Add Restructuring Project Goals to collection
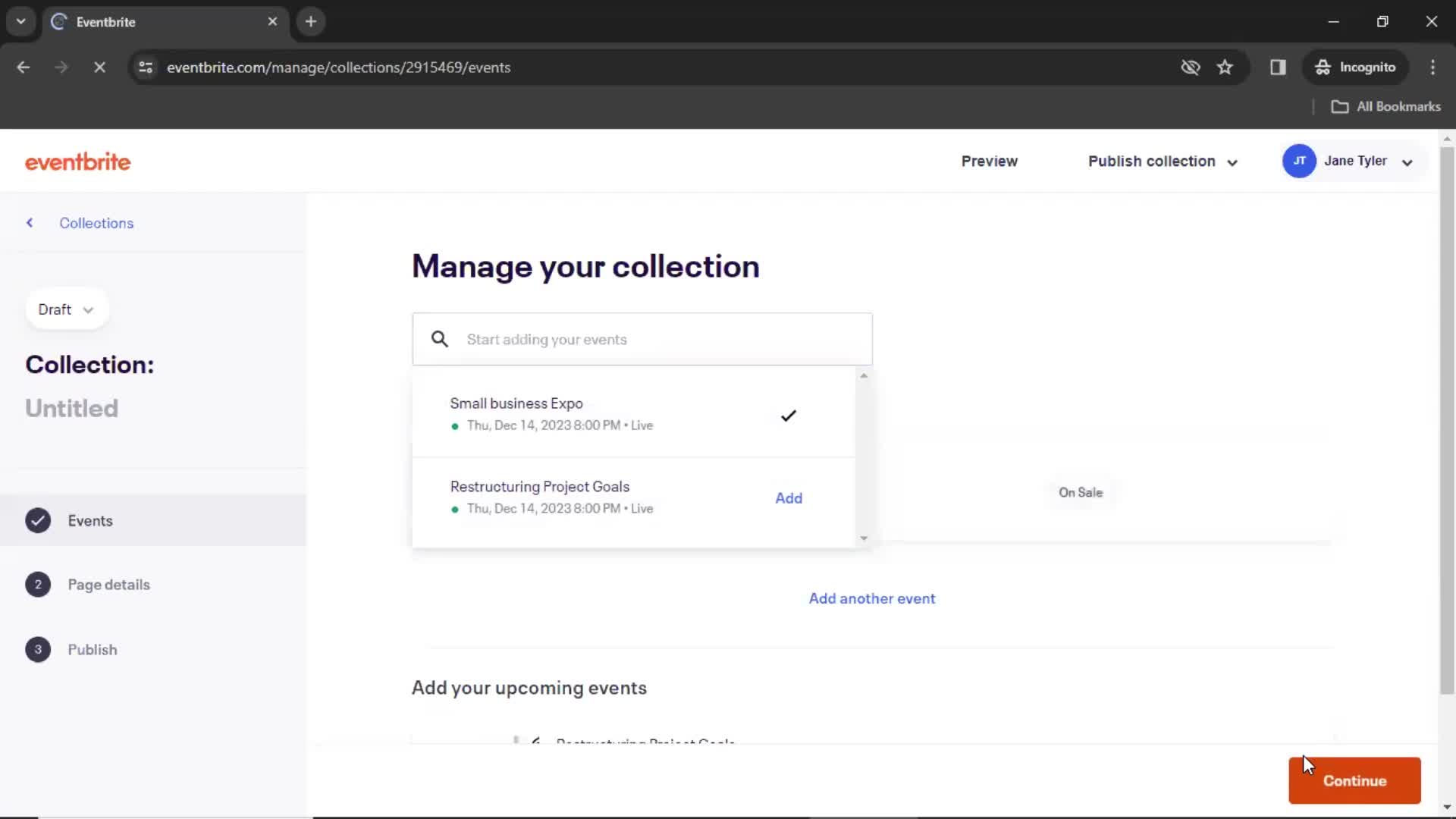 coord(789,498)
